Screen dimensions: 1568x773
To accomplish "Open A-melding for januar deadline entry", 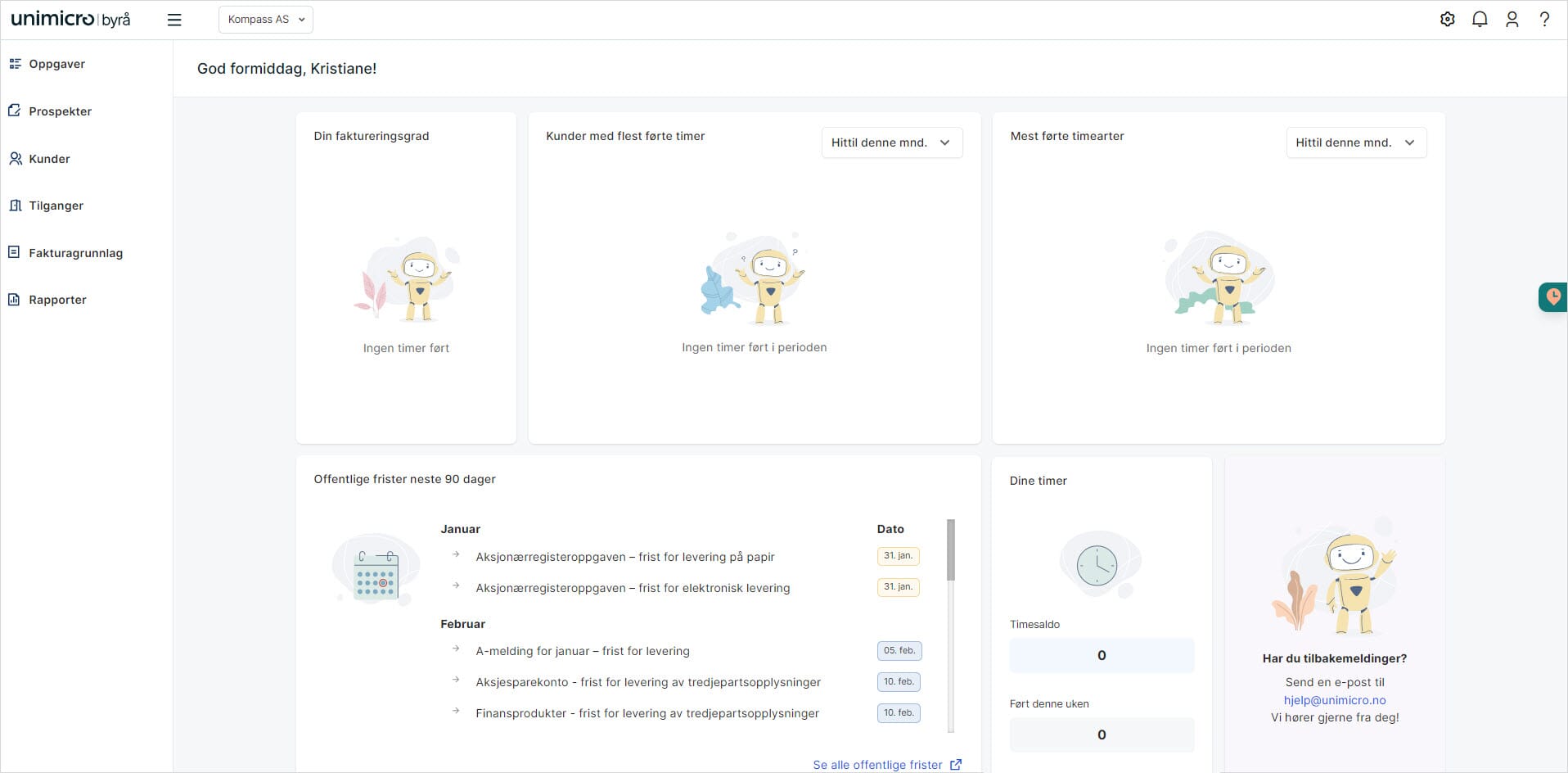I will [582, 651].
